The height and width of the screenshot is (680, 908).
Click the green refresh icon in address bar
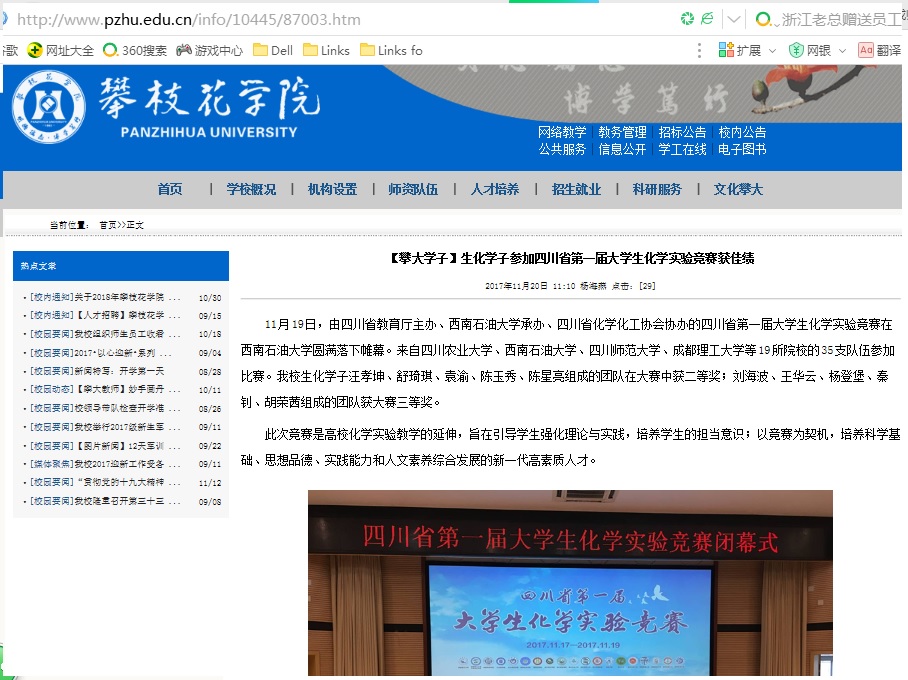coord(687,19)
